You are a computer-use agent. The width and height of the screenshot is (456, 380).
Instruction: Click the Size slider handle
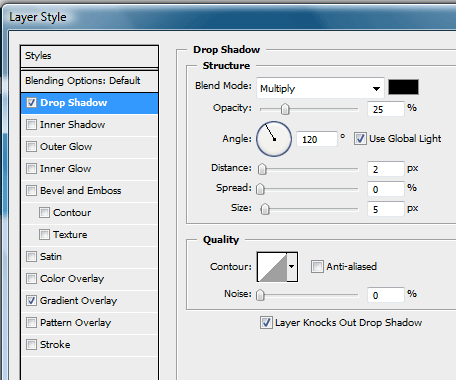[265, 209]
